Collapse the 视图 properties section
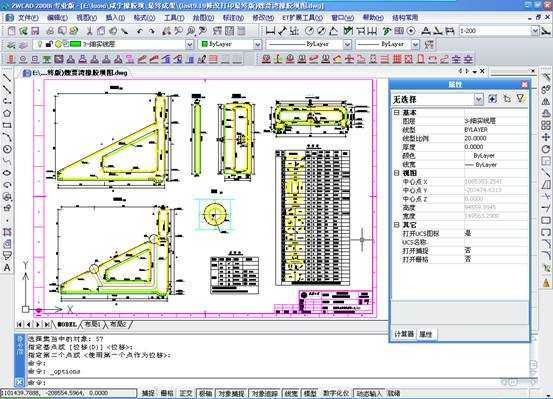553x399 pixels. coord(397,173)
